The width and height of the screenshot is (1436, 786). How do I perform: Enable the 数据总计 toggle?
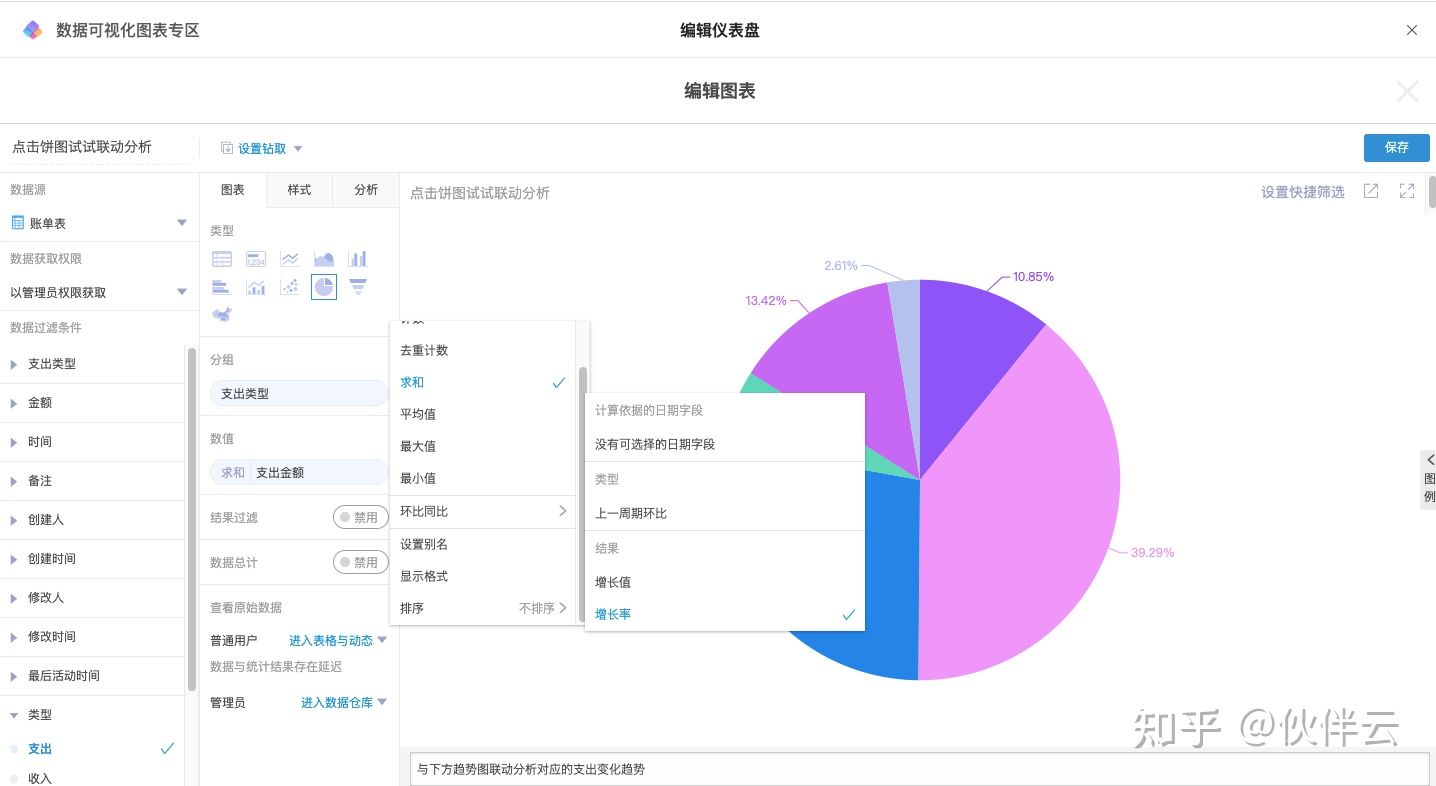[x=360, y=562]
